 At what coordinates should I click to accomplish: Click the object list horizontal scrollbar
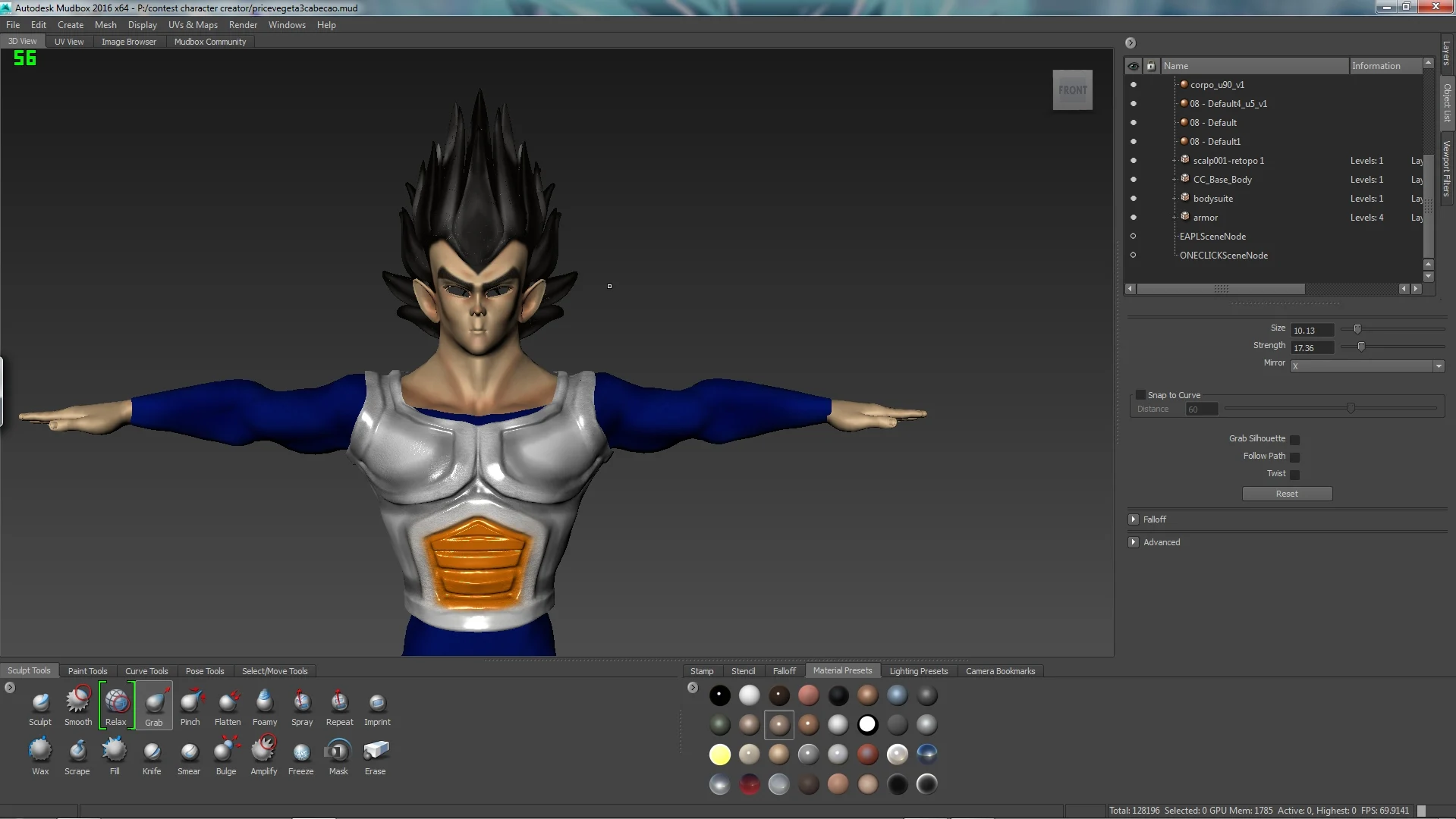coord(1221,289)
